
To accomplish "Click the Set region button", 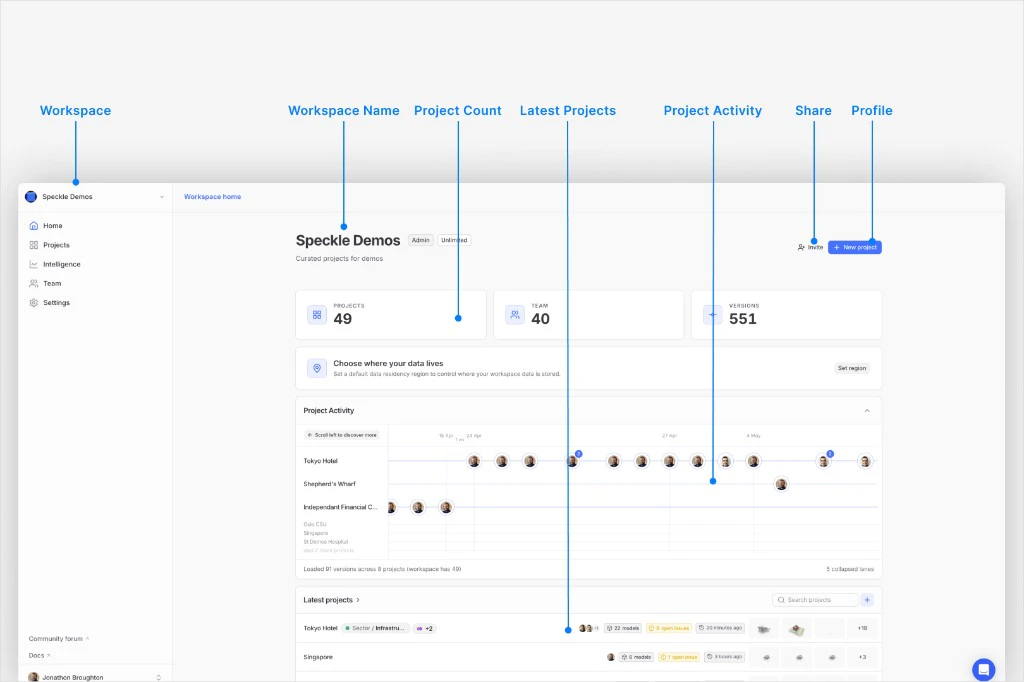I will click(x=852, y=368).
